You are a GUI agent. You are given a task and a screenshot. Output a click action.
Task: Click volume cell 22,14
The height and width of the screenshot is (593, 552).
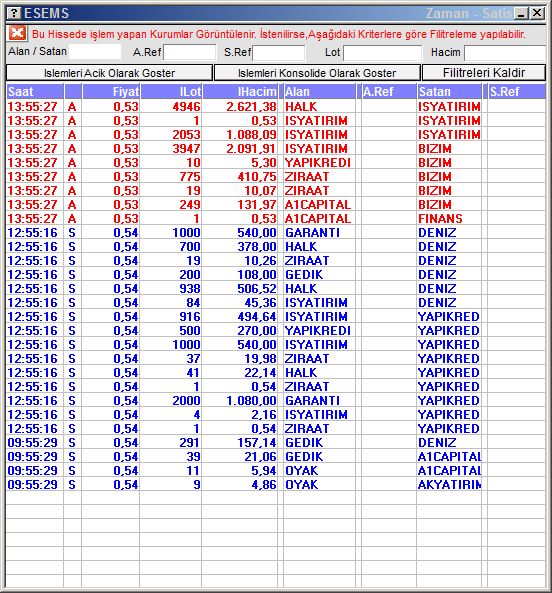(x=260, y=373)
